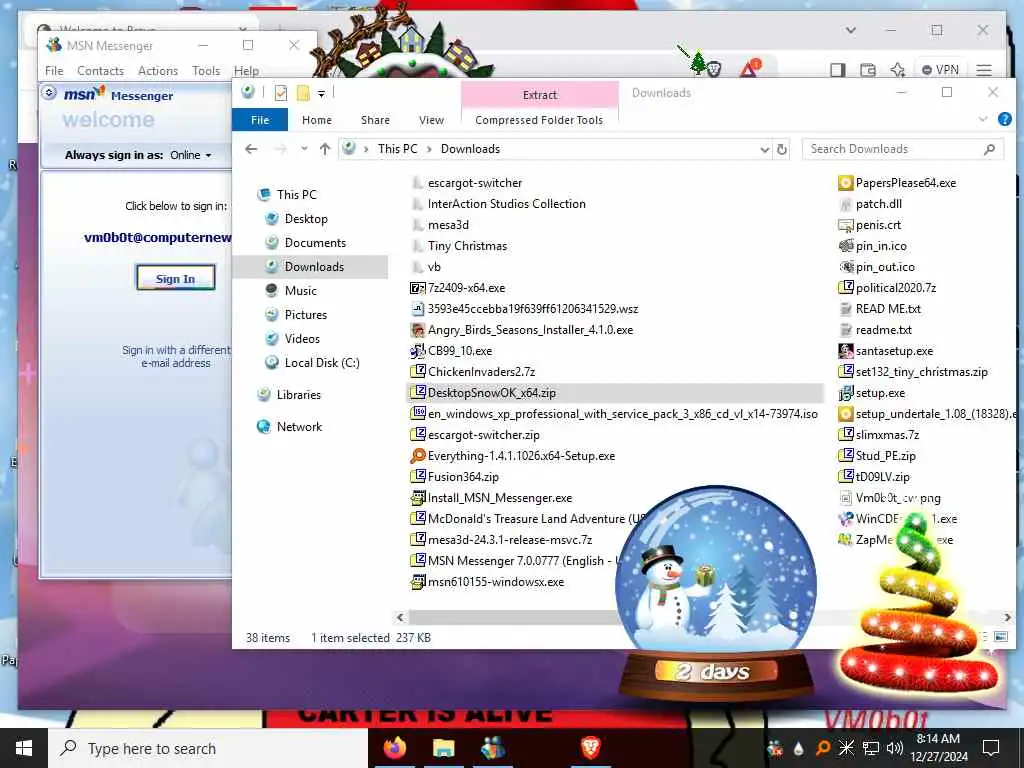
Task: Click the Explorer Help question mark icon
Action: point(1004,120)
